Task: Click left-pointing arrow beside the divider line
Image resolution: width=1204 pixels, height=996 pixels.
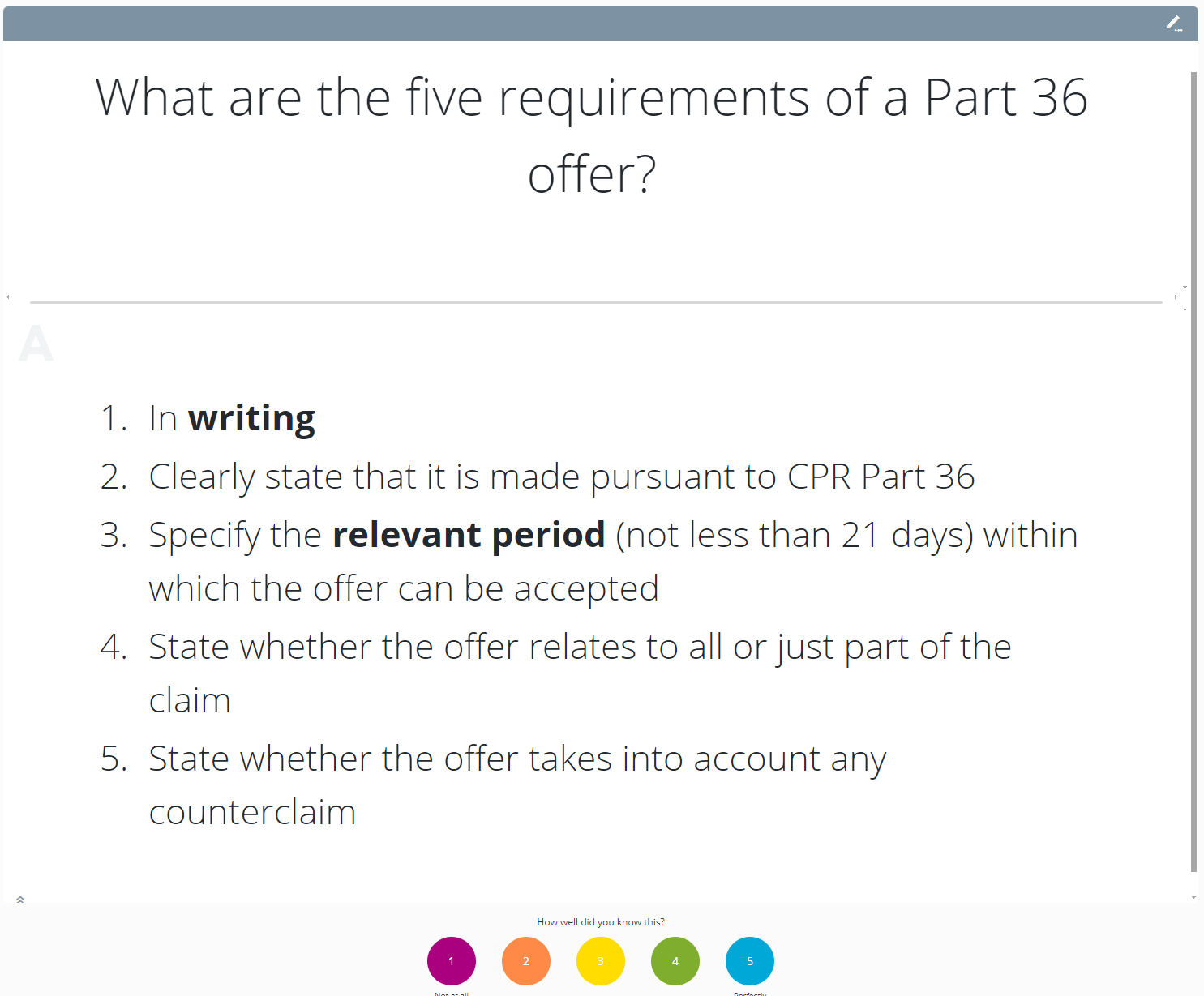Action: point(8,297)
